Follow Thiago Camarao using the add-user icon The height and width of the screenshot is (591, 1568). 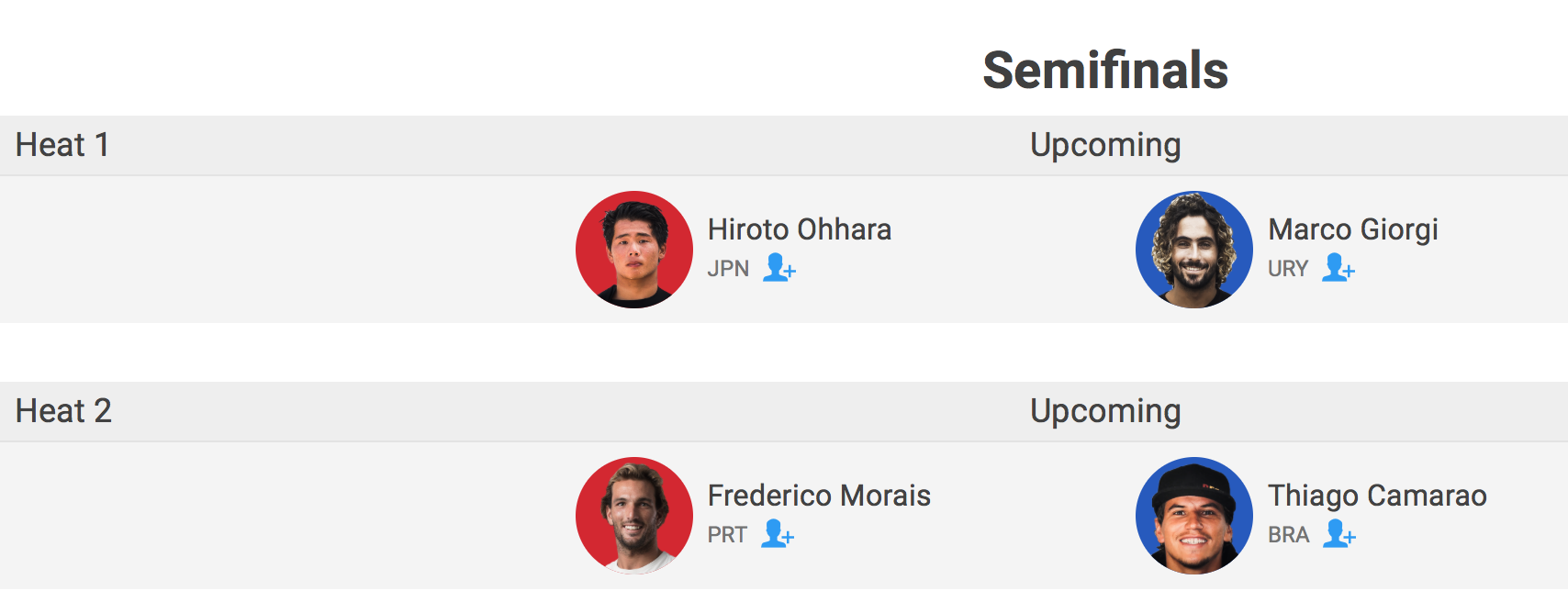pos(1338,534)
